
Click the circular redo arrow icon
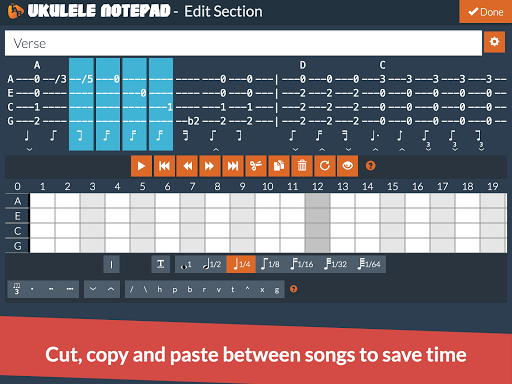pyautogui.click(x=325, y=166)
